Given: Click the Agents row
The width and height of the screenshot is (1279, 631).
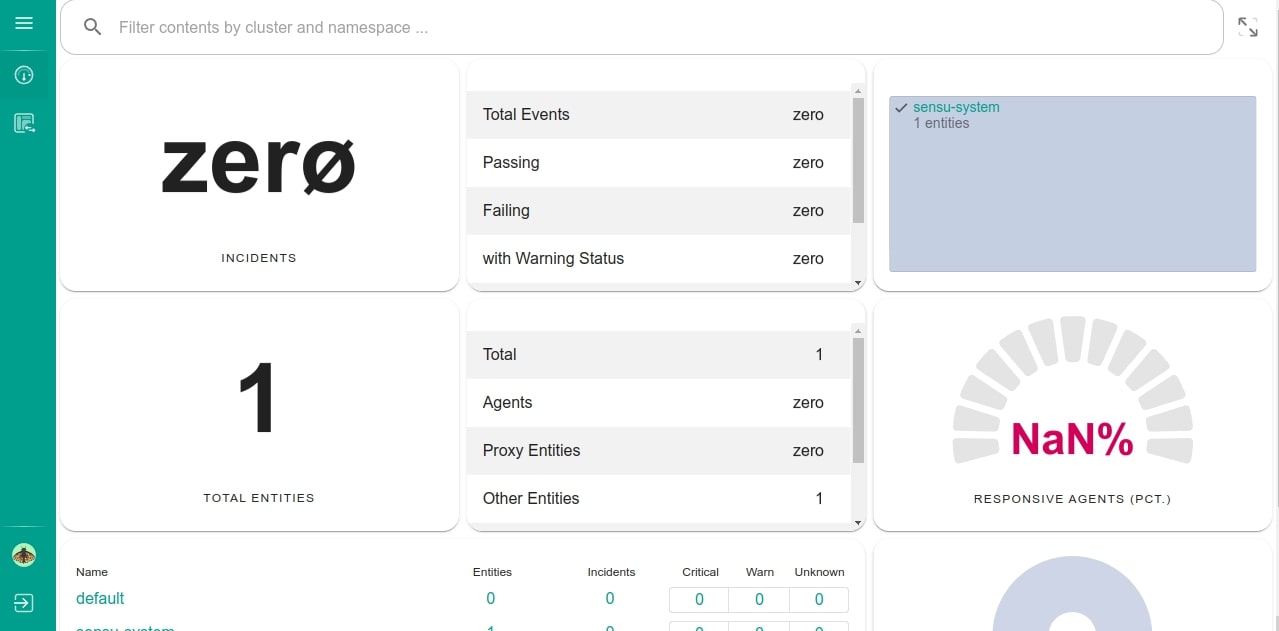Looking at the screenshot, I should click(659, 403).
